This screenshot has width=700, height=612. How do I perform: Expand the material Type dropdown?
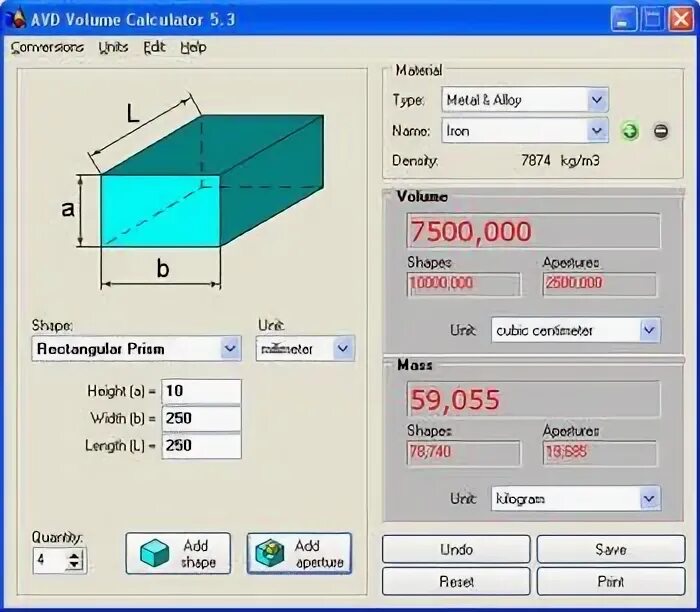[597, 100]
